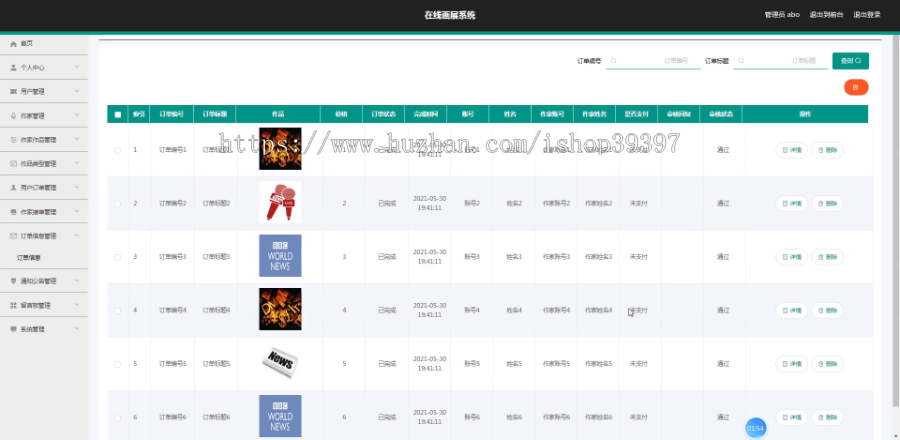900x440 pixels.
Task: Click the 账号4 cell
Action: [472, 310]
